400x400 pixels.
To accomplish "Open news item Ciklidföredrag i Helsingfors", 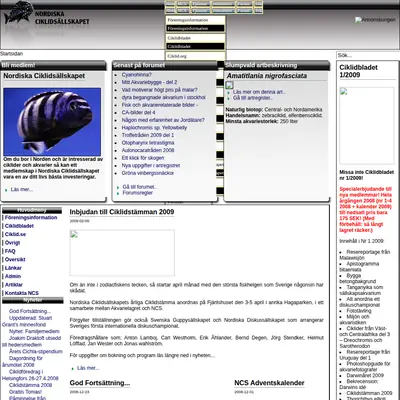I will pos(30,375).
